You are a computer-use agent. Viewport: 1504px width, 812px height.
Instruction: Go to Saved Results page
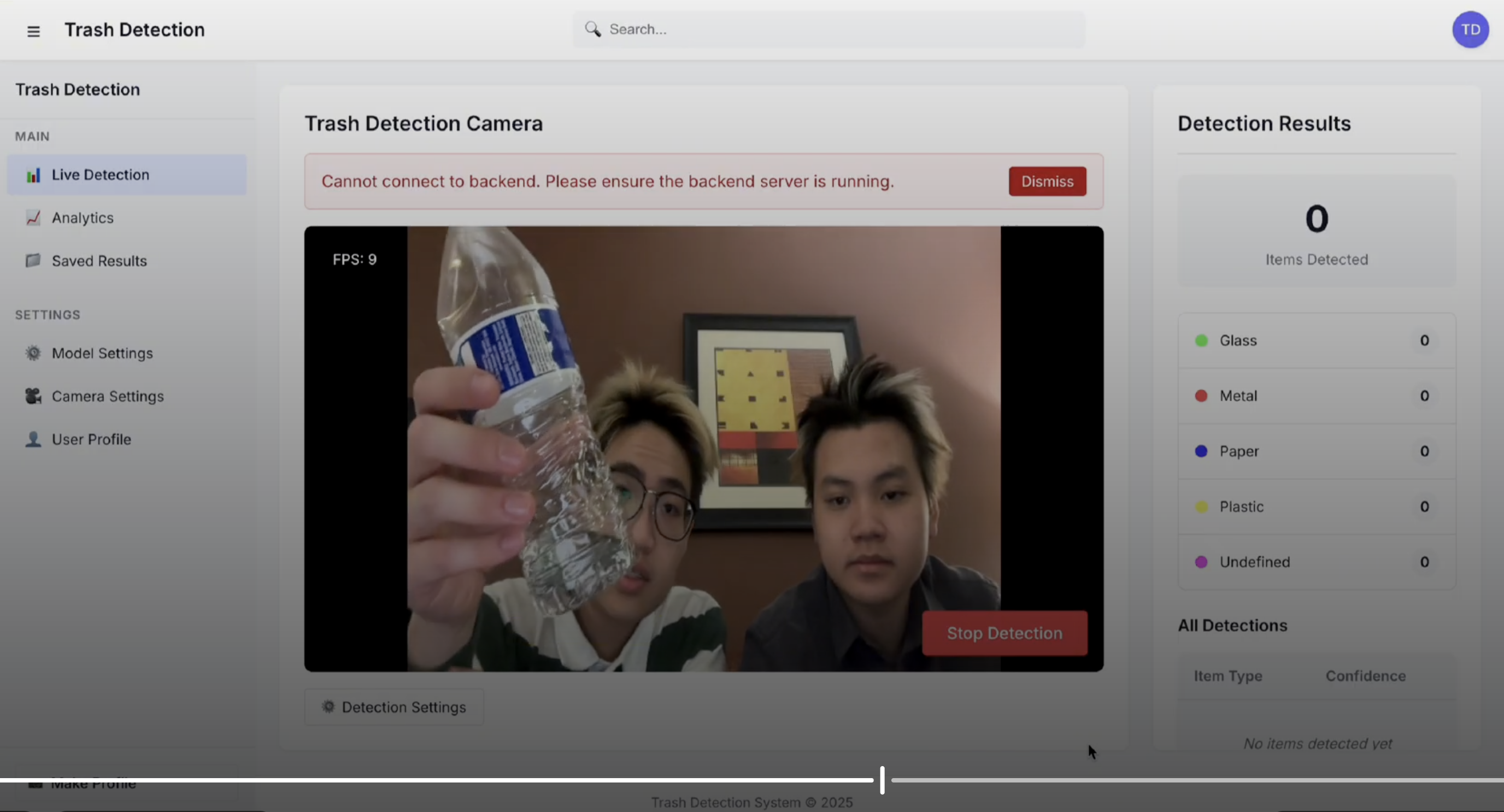pos(99,261)
